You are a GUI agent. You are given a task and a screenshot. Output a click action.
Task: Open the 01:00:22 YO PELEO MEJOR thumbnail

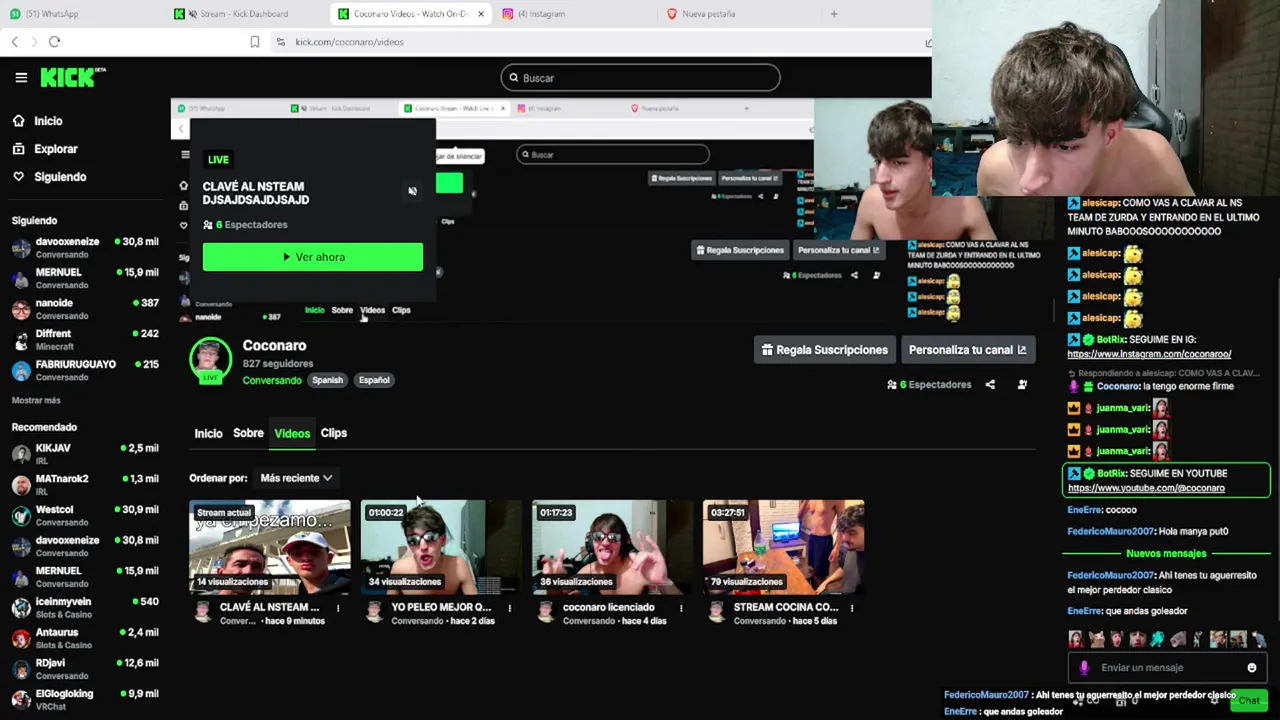[x=441, y=547]
